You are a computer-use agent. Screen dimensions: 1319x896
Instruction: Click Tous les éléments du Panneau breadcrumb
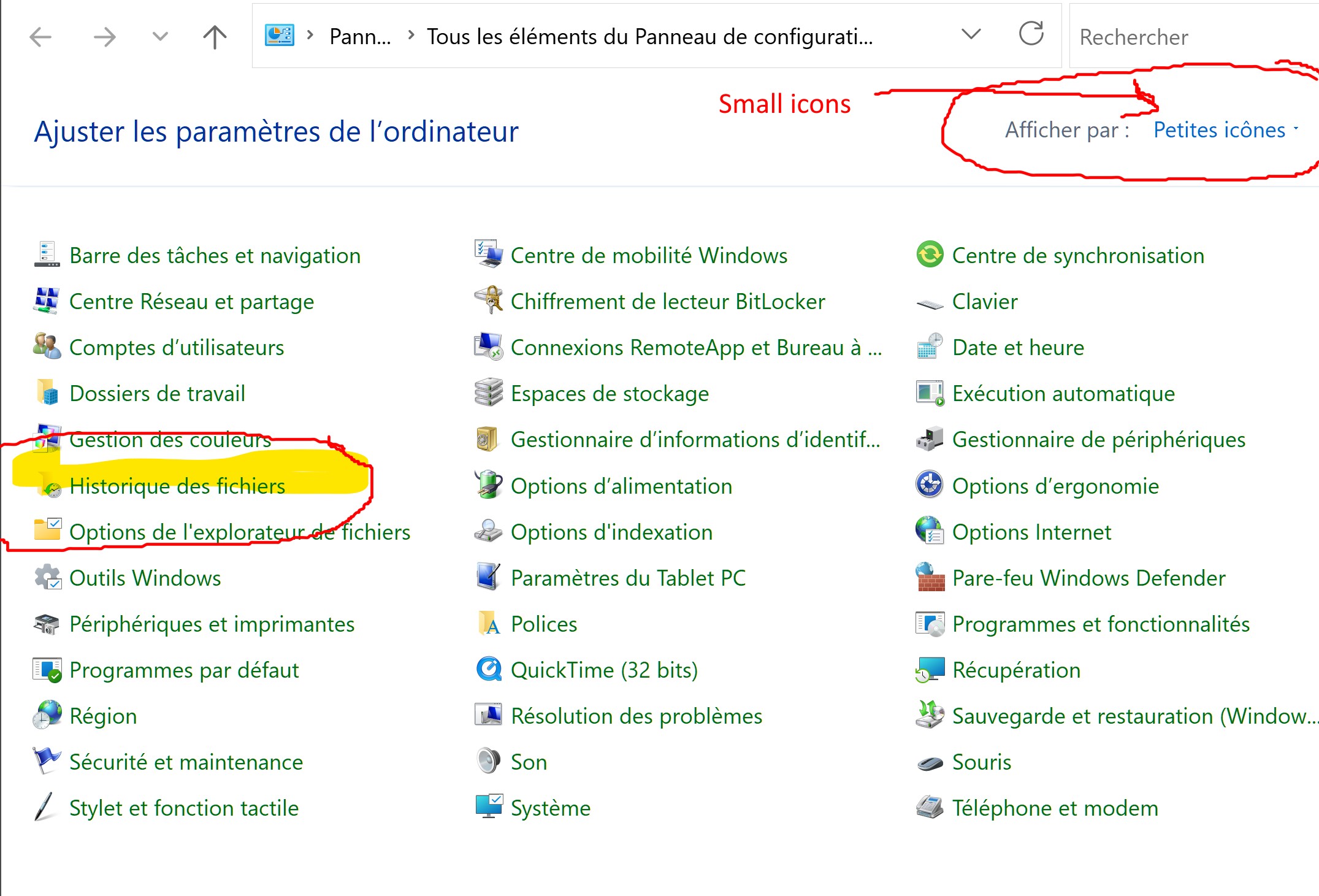[x=650, y=37]
